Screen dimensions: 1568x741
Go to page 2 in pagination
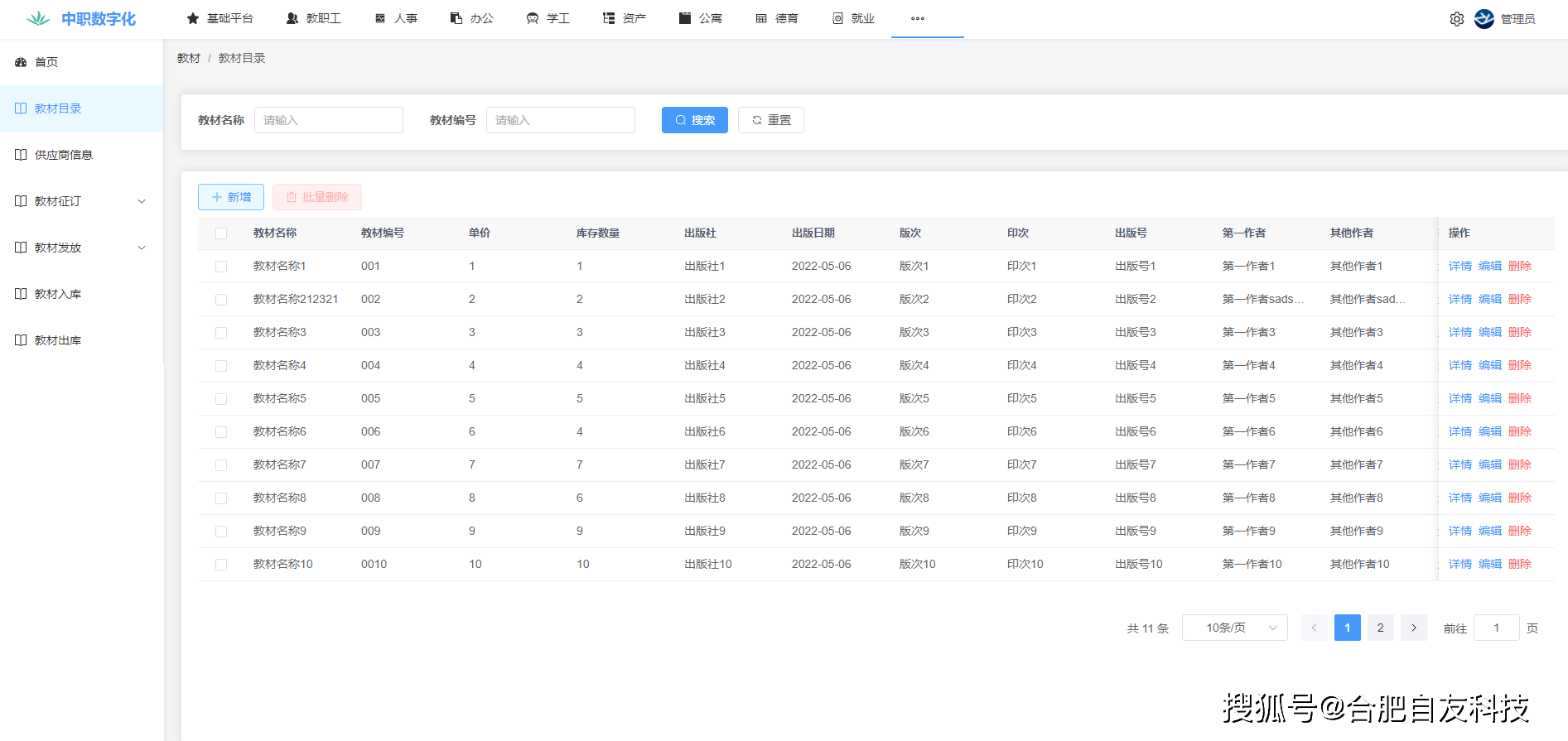point(1381,628)
